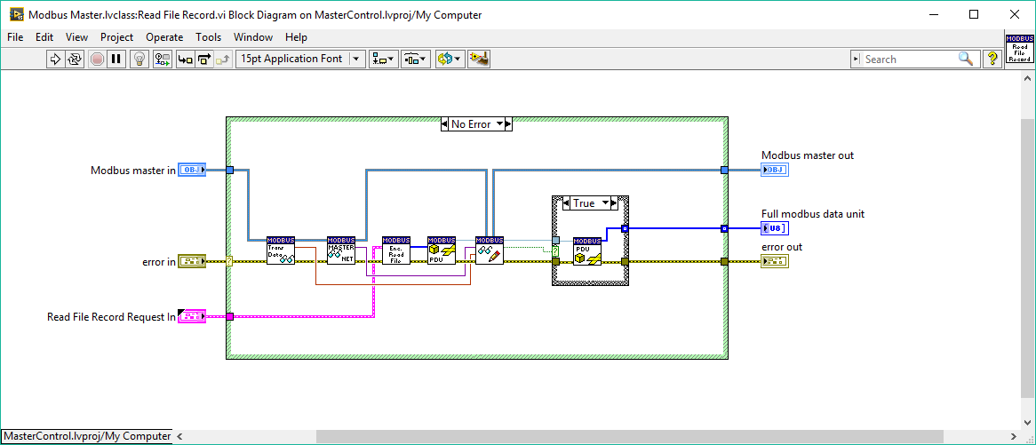Click LabVIEW window title bar icon

pos(17,15)
